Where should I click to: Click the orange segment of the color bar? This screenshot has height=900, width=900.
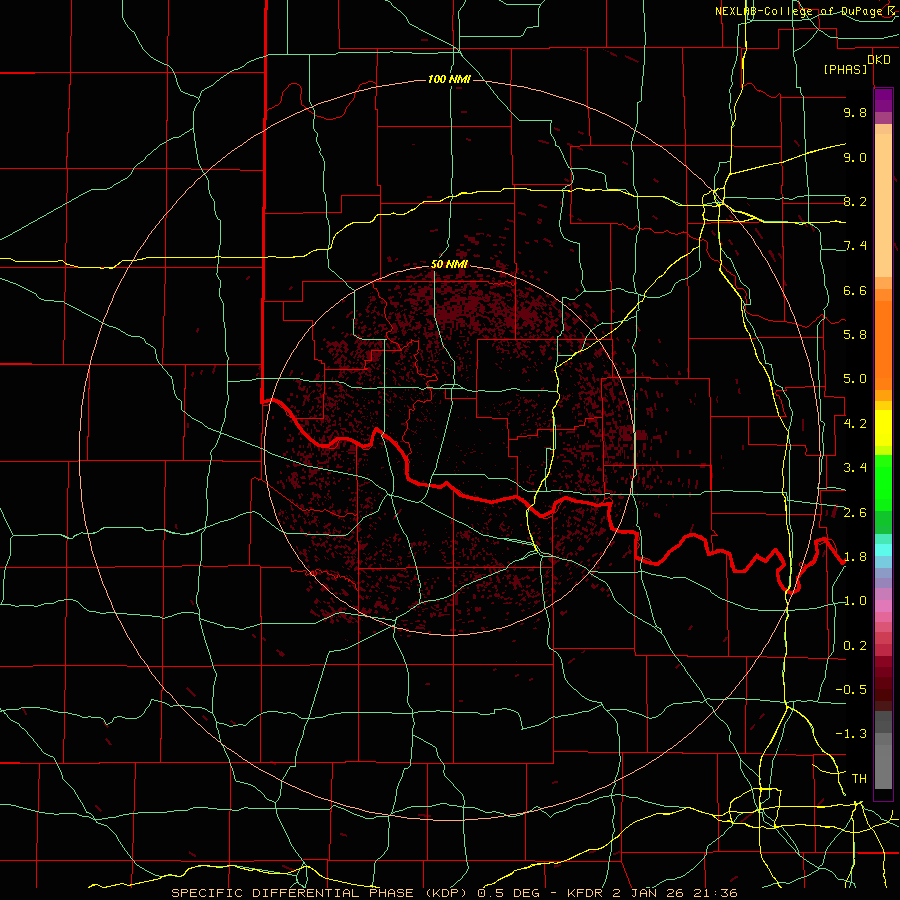tap(883, 346)
